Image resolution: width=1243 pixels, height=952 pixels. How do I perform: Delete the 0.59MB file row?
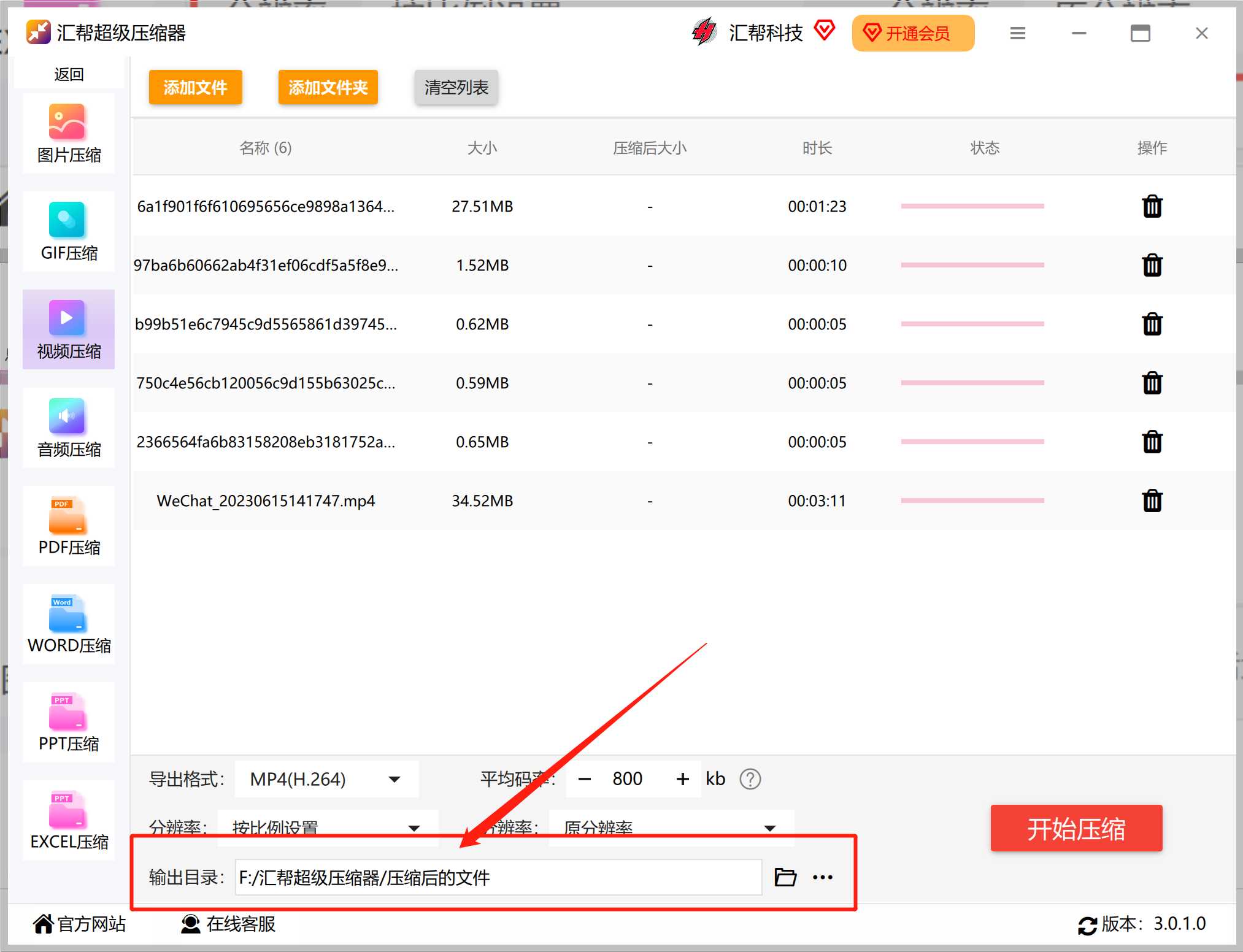[x=1152, y=383]
